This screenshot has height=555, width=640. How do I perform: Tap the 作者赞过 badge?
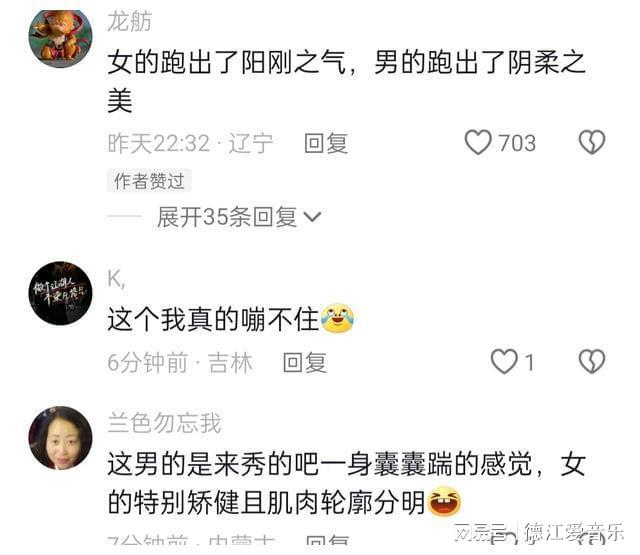click(149, 180)
